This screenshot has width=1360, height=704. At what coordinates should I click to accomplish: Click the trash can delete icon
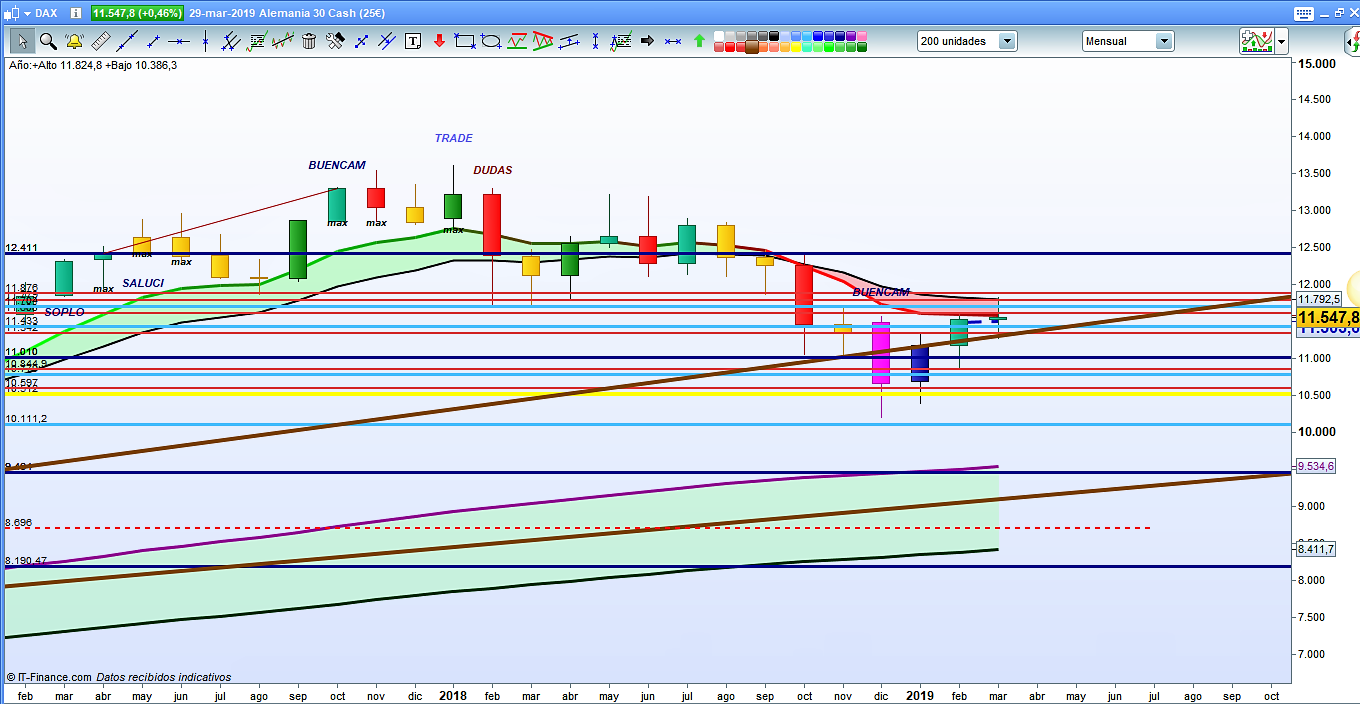(309, 41)
